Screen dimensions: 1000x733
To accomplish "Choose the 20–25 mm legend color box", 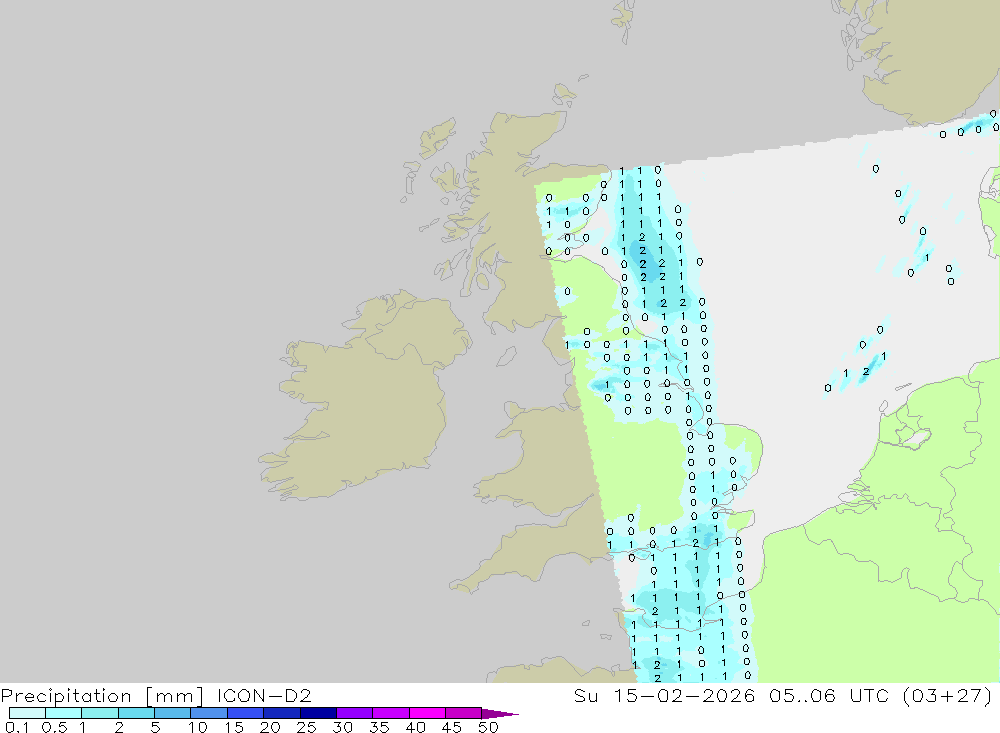I will (x=281, y=713).
